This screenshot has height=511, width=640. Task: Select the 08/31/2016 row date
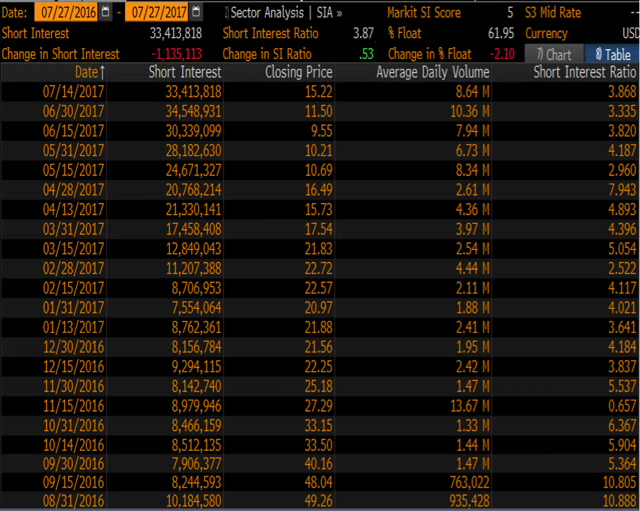coord(73,501)
